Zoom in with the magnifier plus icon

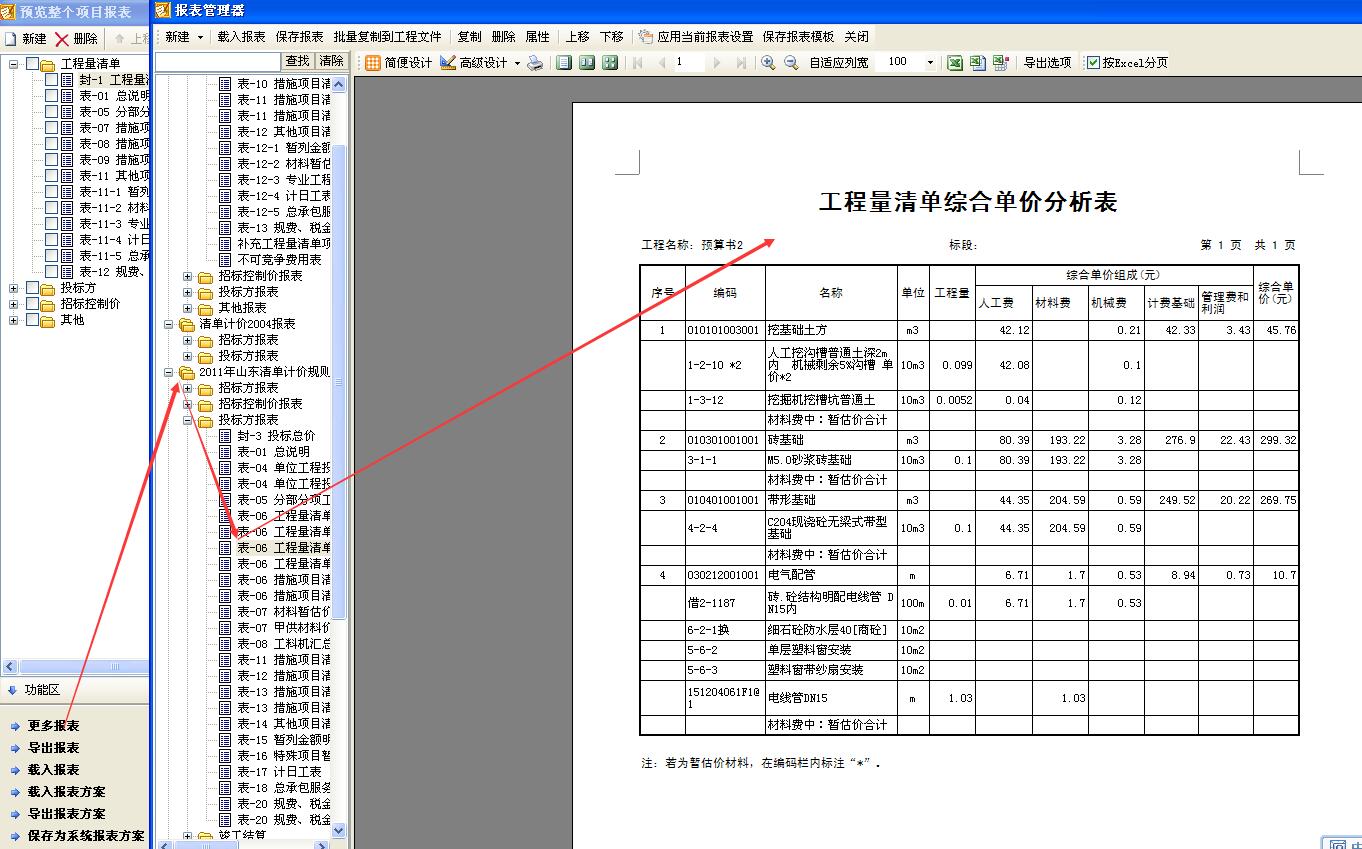click(768, 62)
